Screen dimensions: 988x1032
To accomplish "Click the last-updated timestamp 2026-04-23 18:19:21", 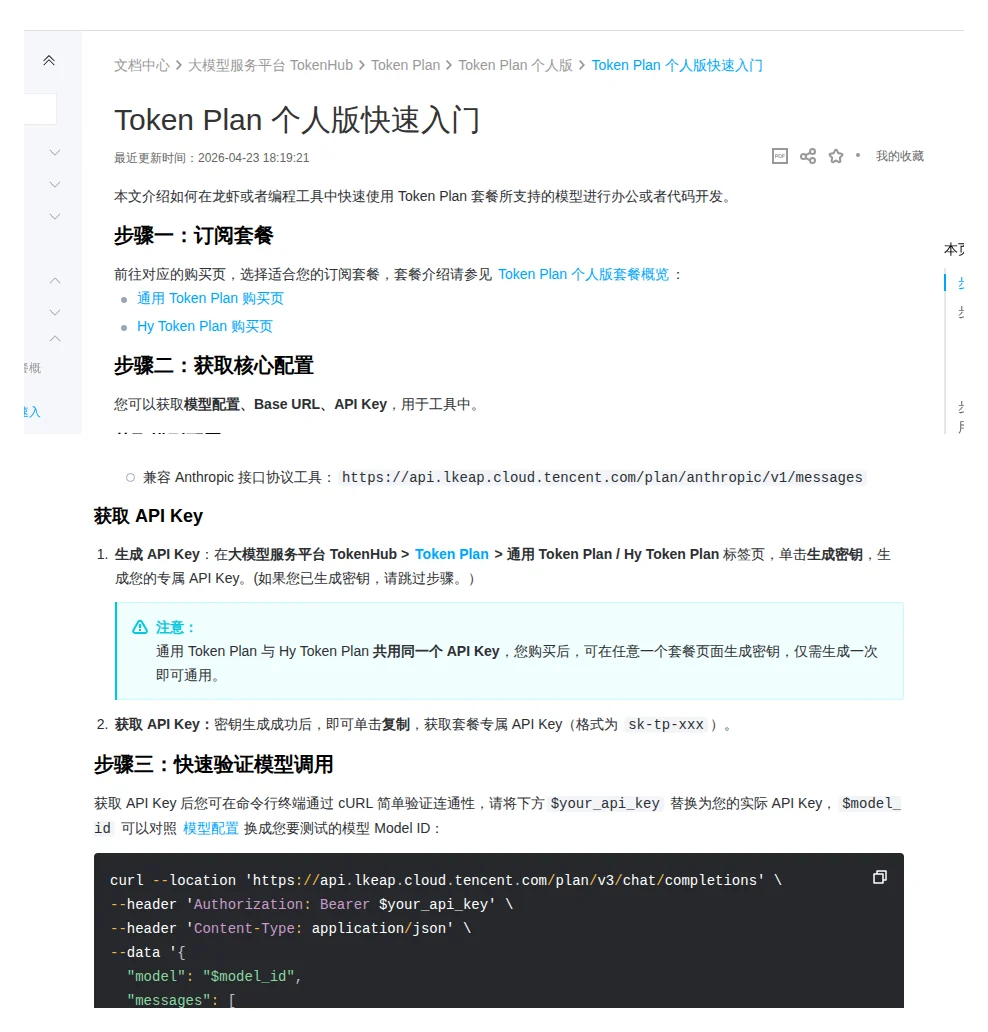I will (253, 158).
